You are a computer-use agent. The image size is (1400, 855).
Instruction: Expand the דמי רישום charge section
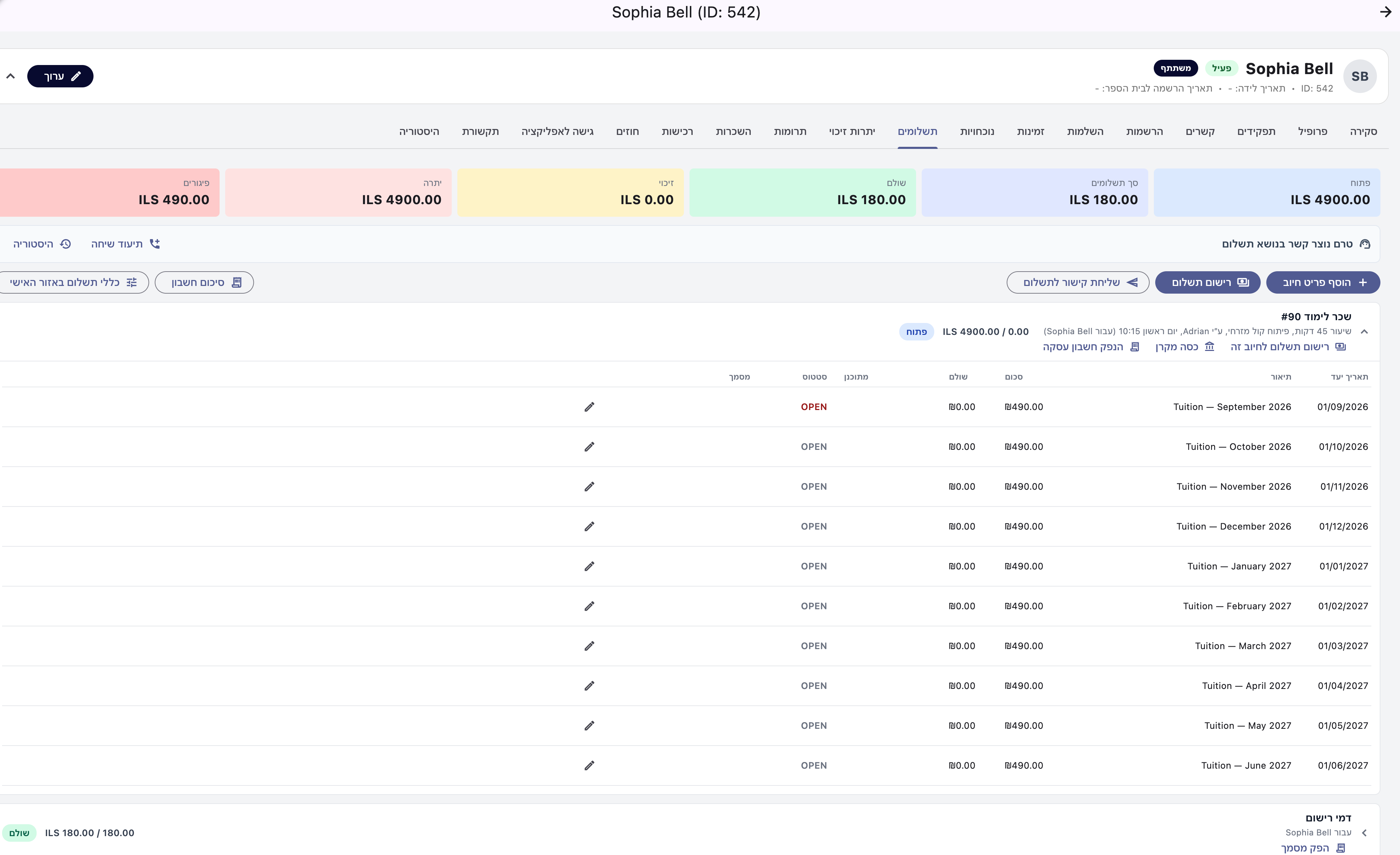click(1364, 833)
